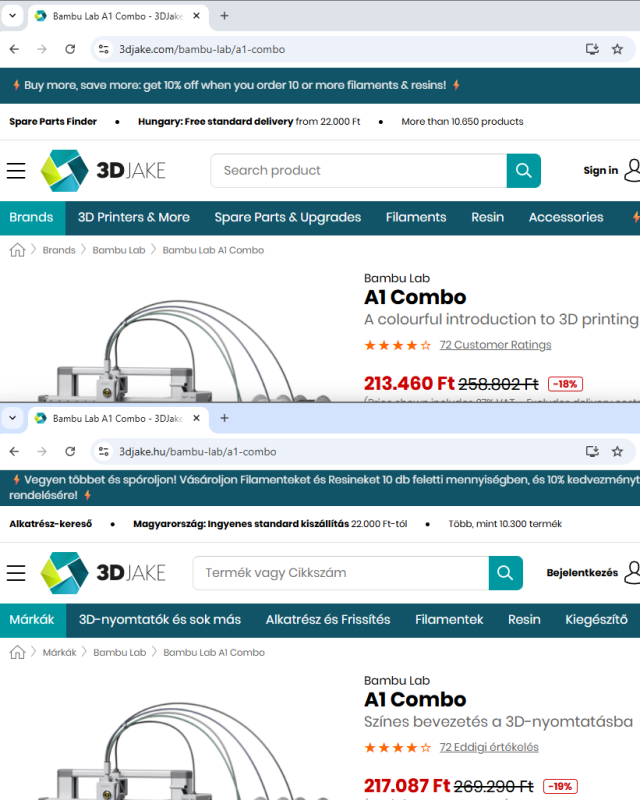The height and width of the screenshot is (800, 640).
Task: Select the Bambu Lab A1 Combo tab in bottom window
Action: (x=118, y=419)
